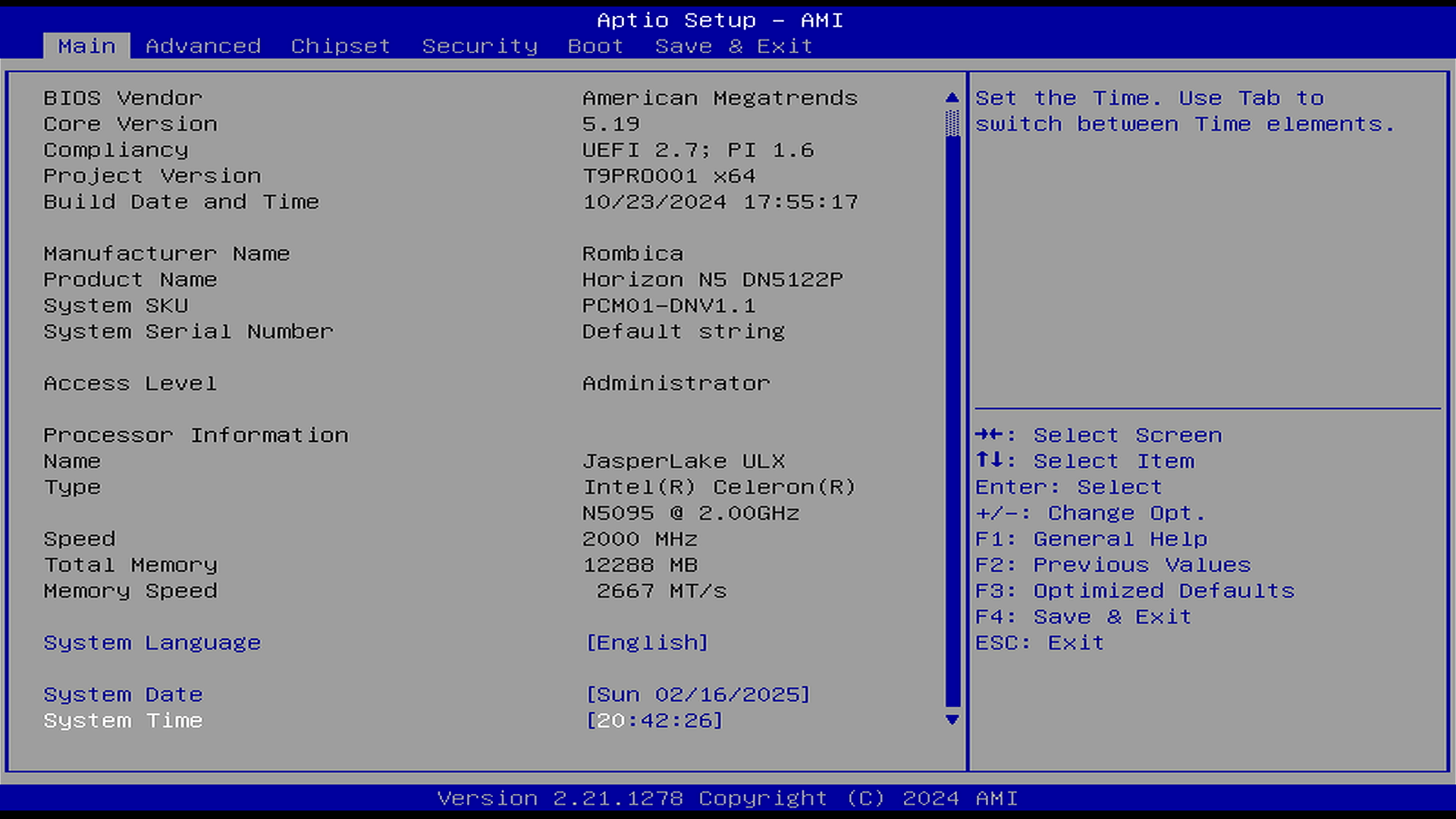Viewport: 1456px width, 819px height.
Task: Select the System Date setting
Action: 123,695
